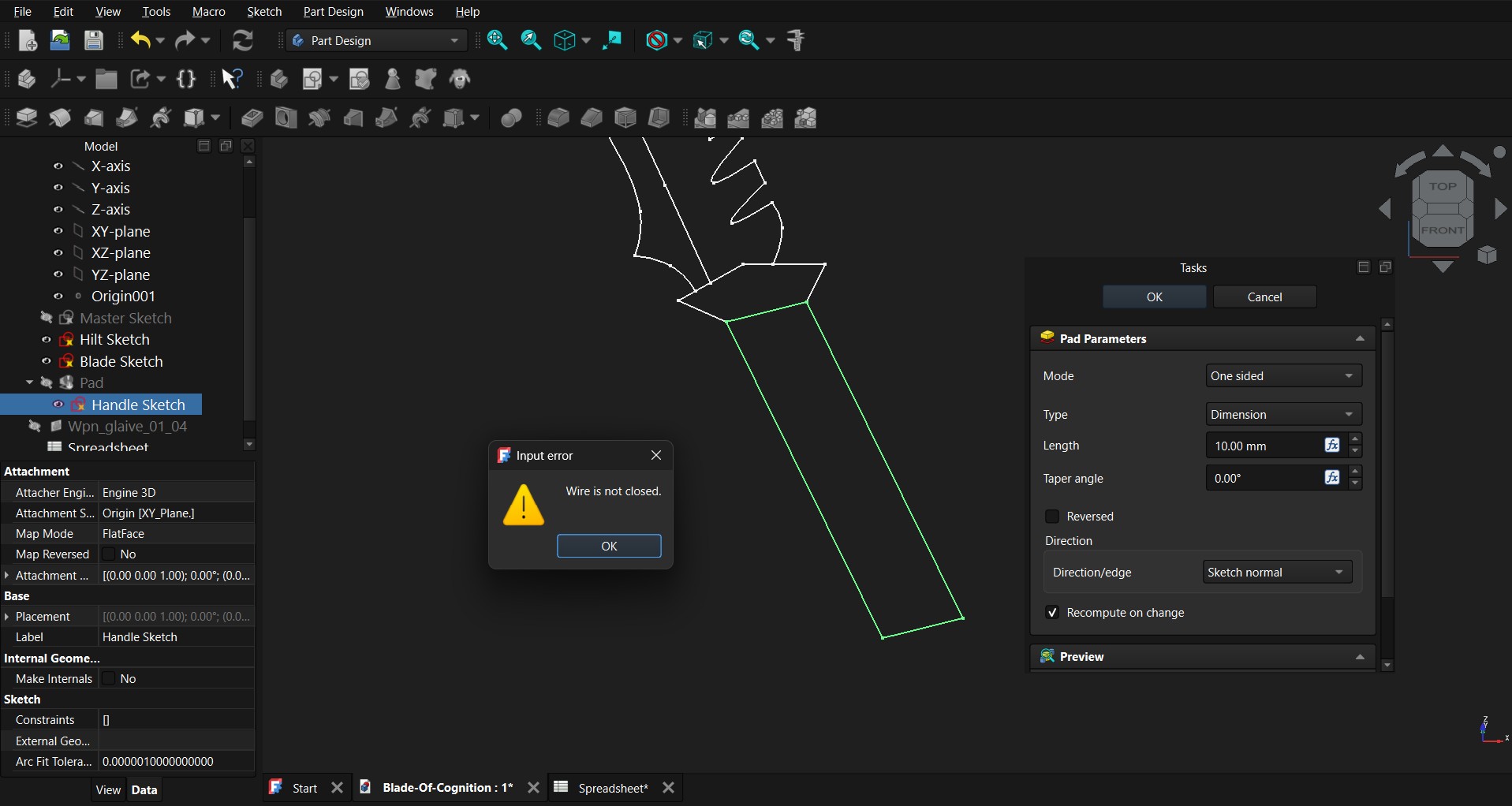Collapse the Pad tree item
Screen dimensions: 1512x806
click(29, 382)
